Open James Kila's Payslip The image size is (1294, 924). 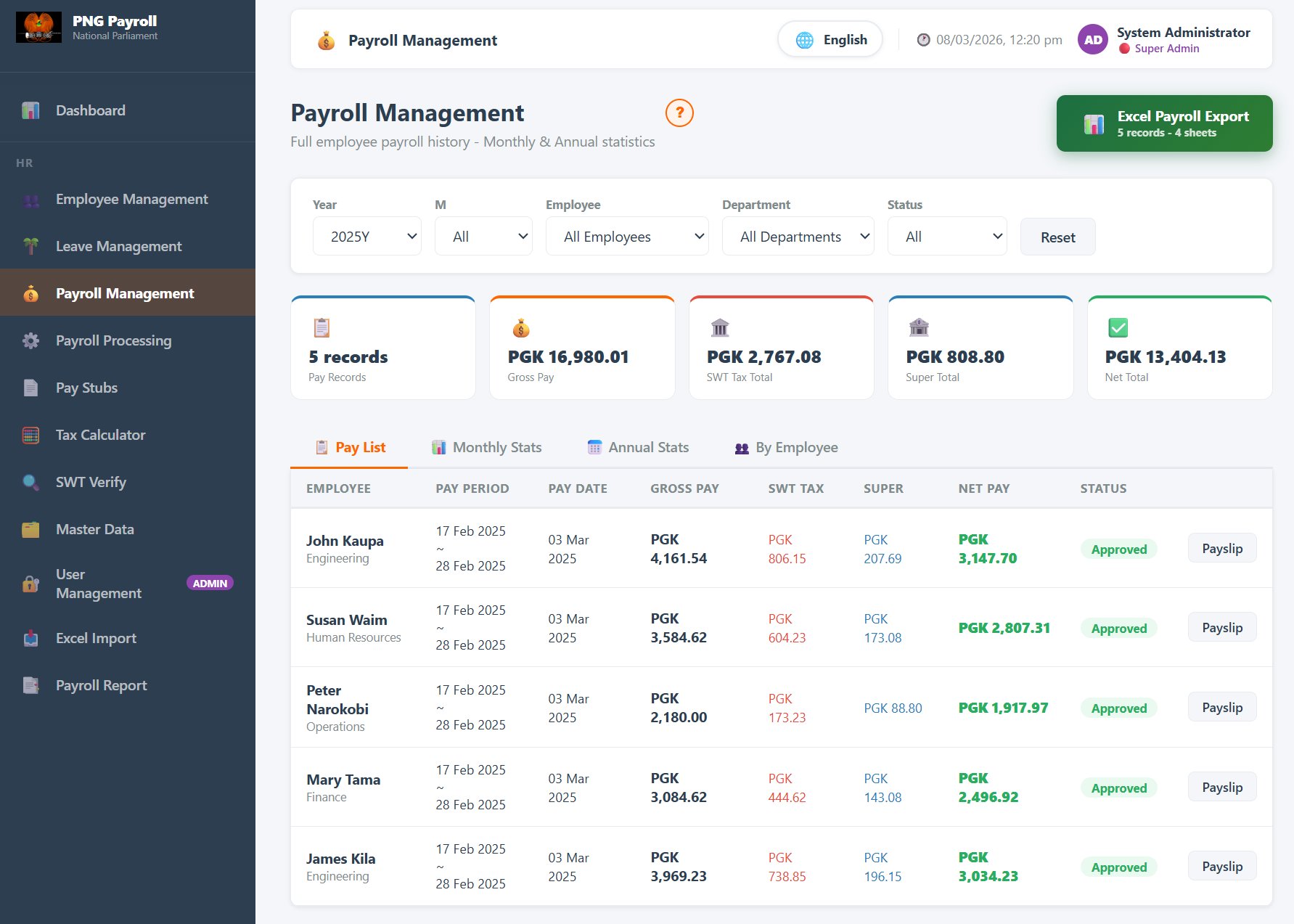[x=1222, y=867]
